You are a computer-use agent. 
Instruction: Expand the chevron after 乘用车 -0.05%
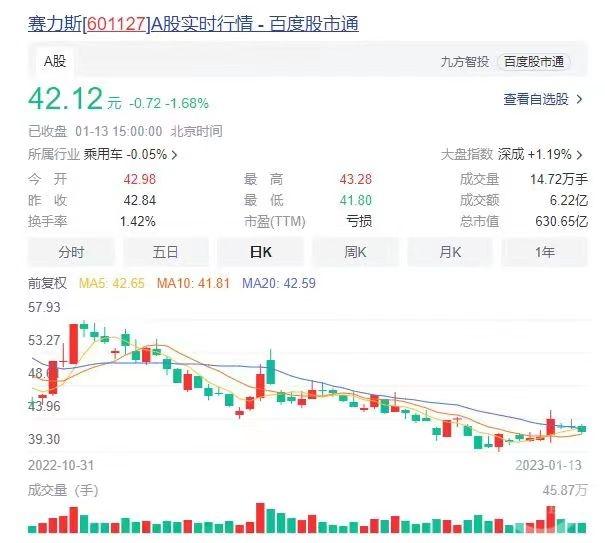[x=174, y=155]
